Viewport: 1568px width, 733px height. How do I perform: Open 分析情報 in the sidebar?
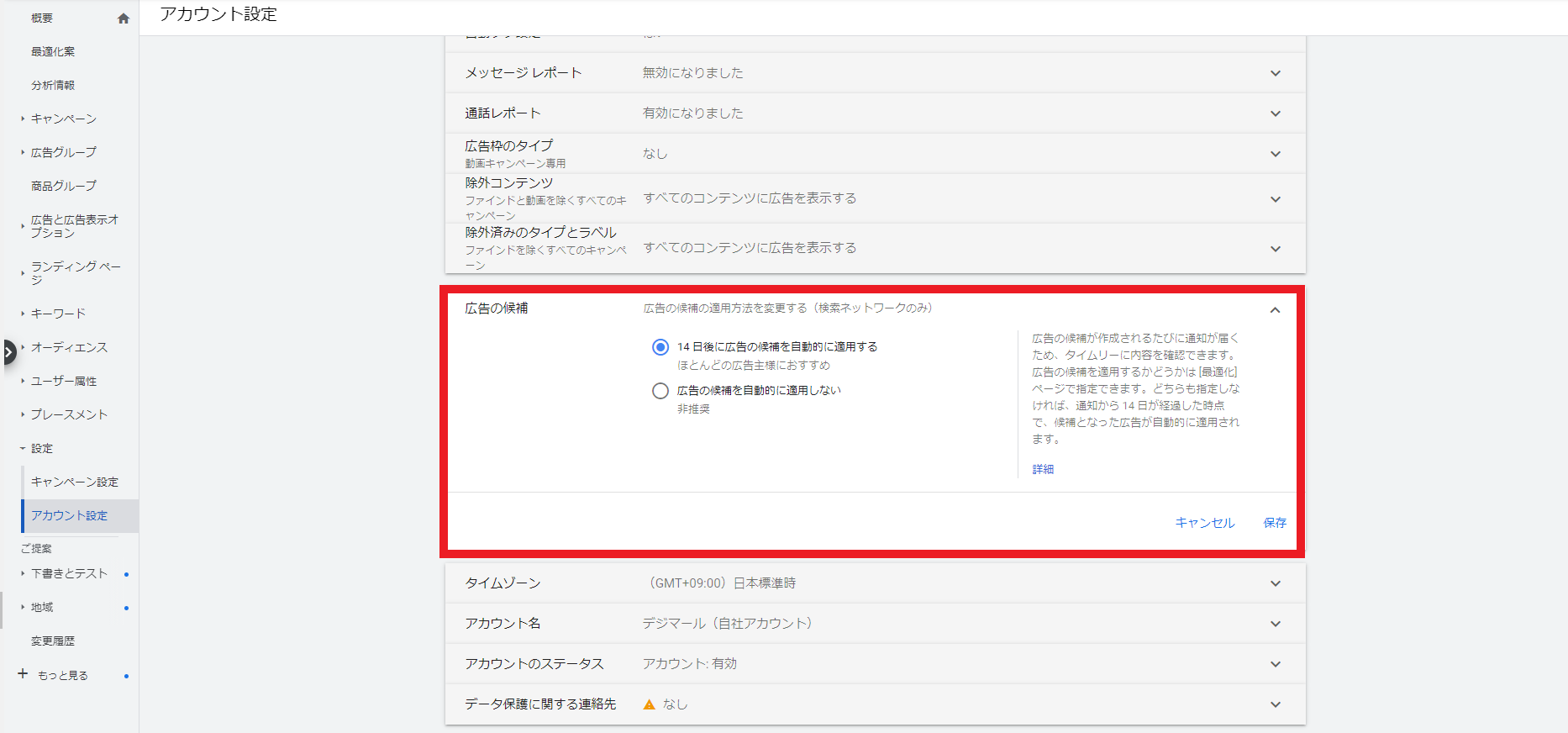(53, 85)
